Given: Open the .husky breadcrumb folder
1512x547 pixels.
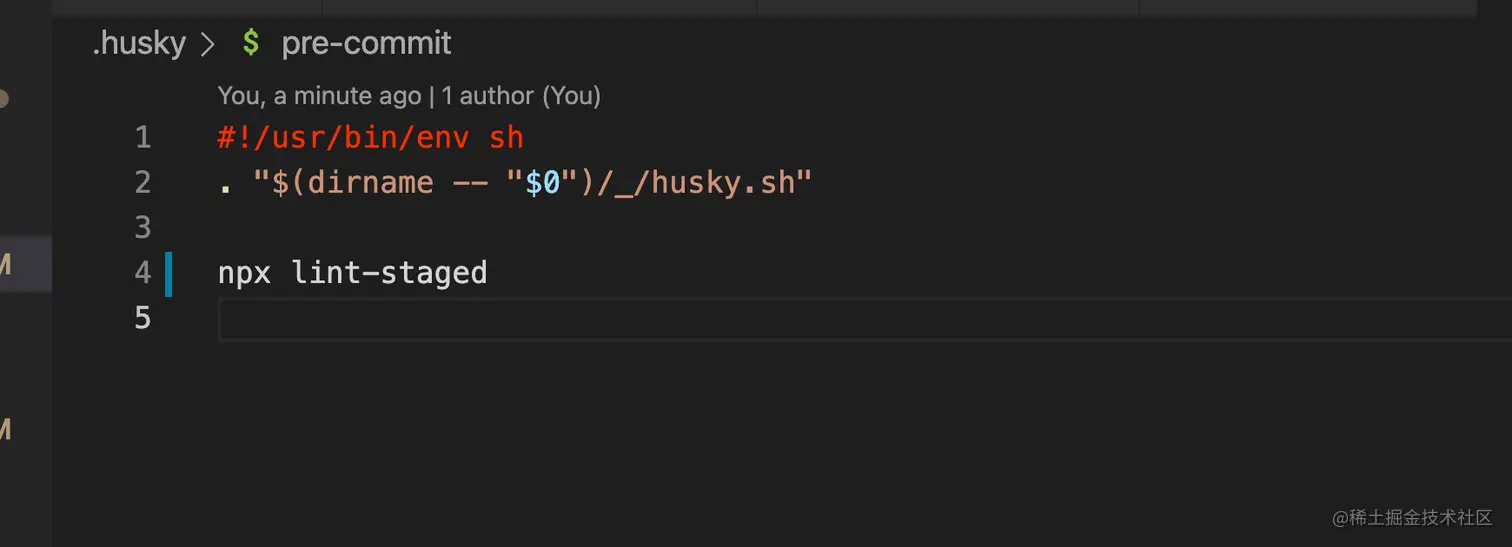Looking at the screenshot, I should pos(139,43).
